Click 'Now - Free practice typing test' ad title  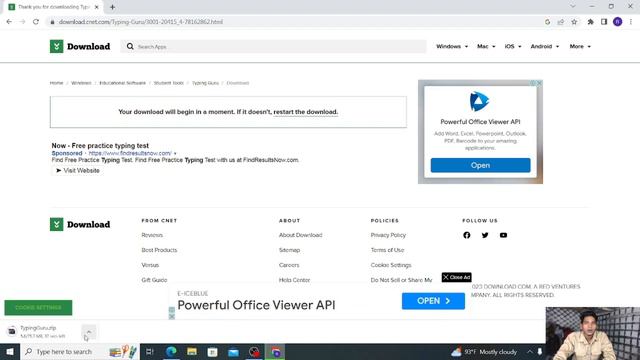tap(100, 146)
